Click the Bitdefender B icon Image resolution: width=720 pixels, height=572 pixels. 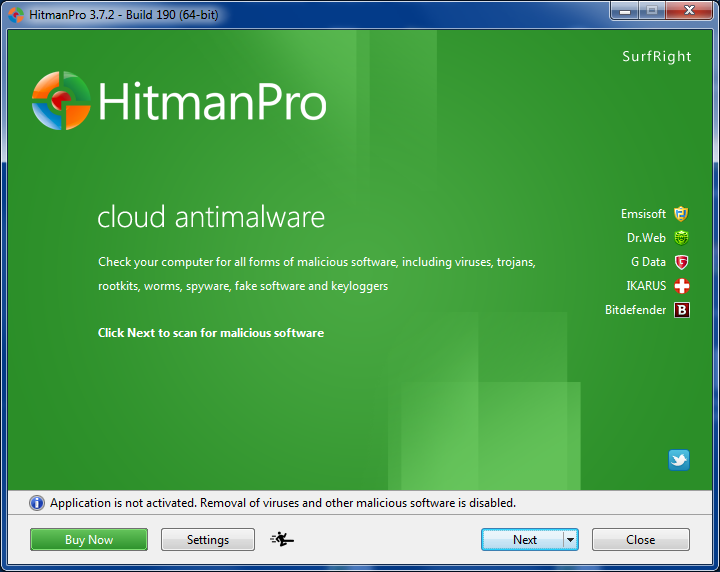(x=681, y=310)
